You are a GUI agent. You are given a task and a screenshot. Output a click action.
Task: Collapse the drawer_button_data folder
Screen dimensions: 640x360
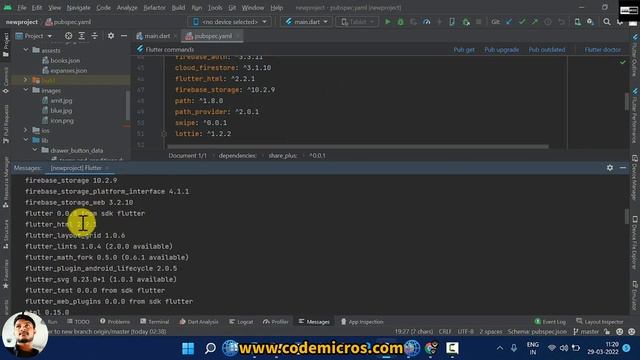35,150
